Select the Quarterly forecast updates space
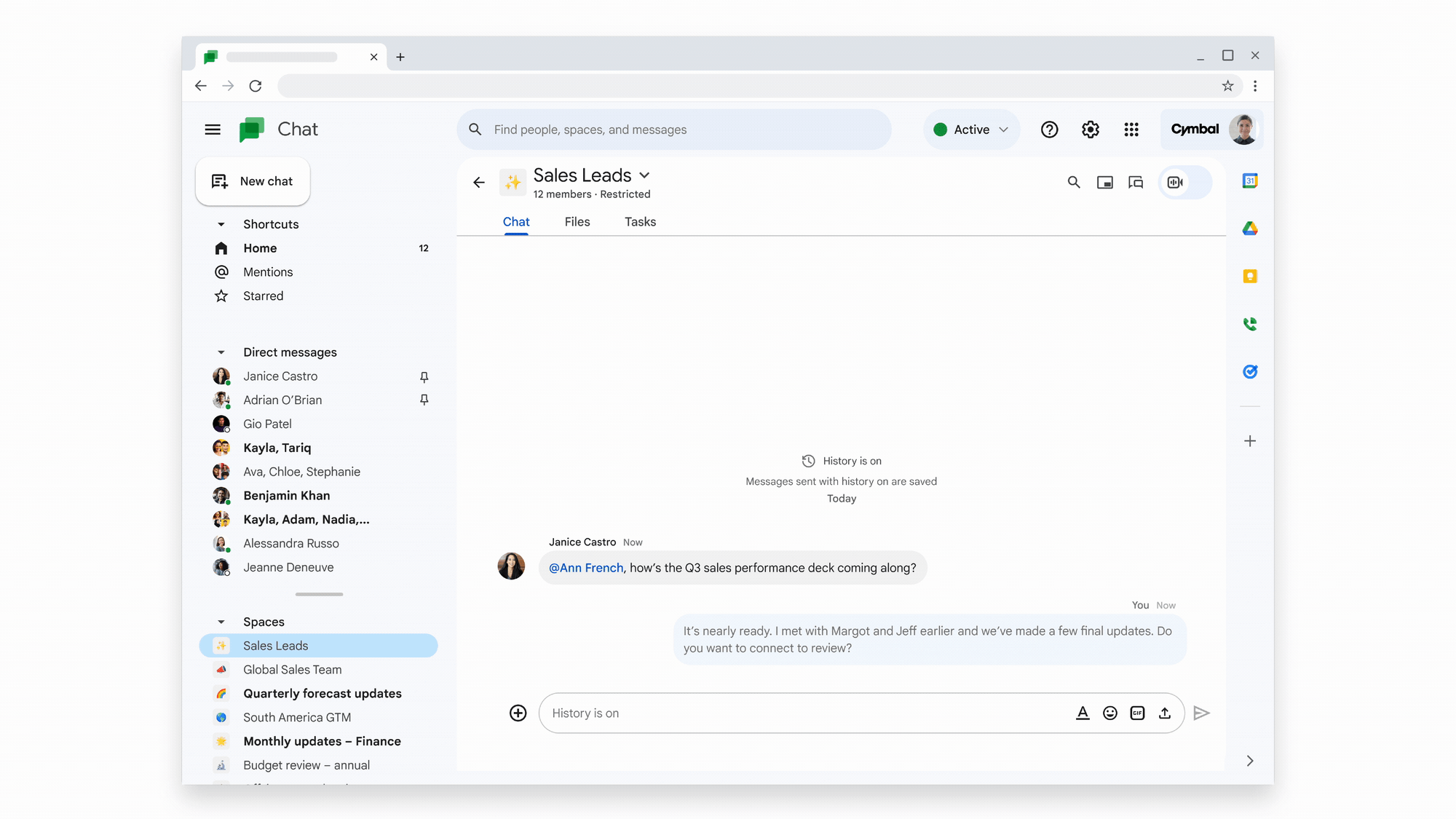 pos(322,693)
